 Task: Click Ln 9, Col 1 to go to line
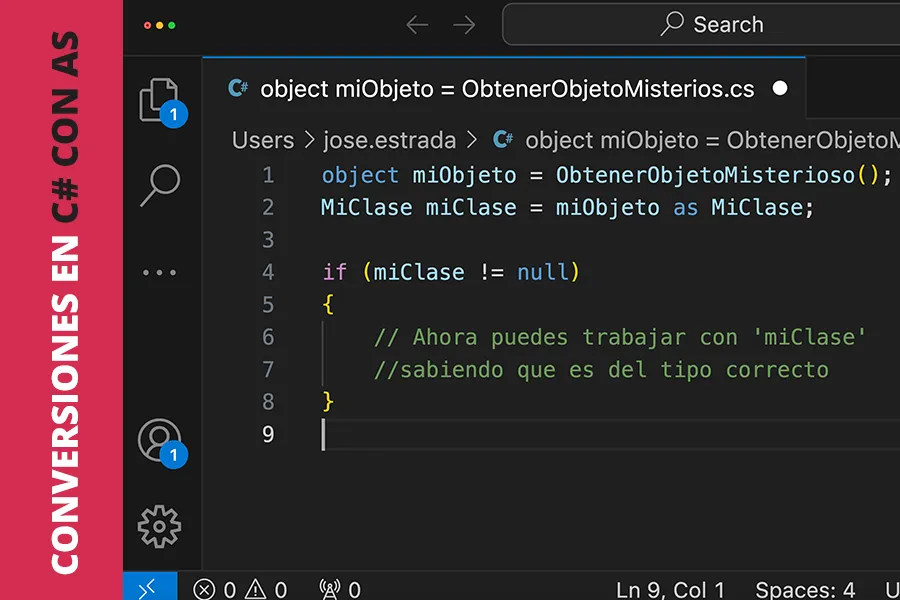tap(671, 589)
